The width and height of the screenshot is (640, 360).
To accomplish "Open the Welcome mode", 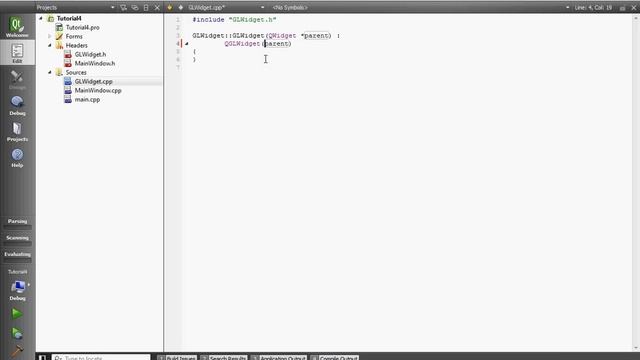I will pos(17,27).
